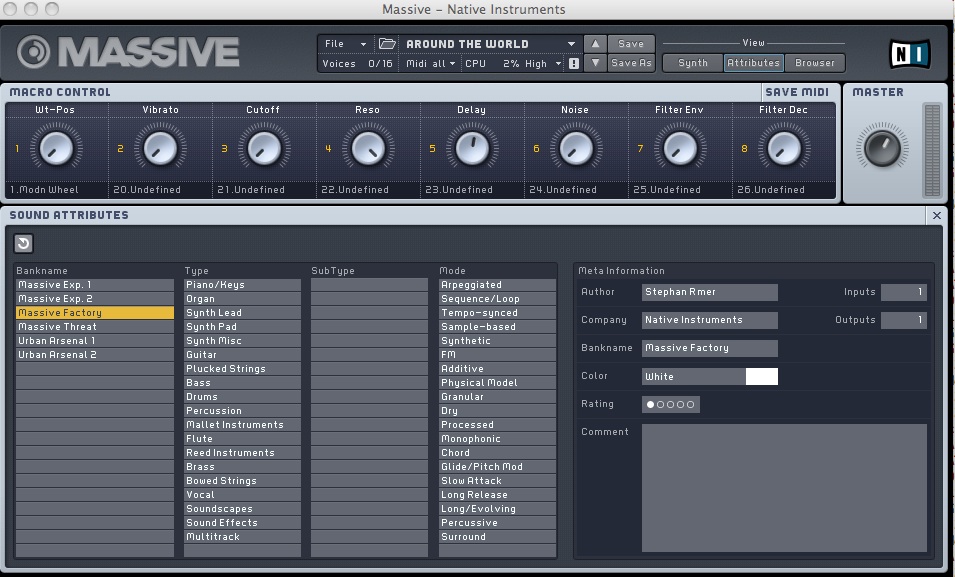Open the preset folder icon
Viewport: 955px width, 577px height.
click(x=387, y=44)
